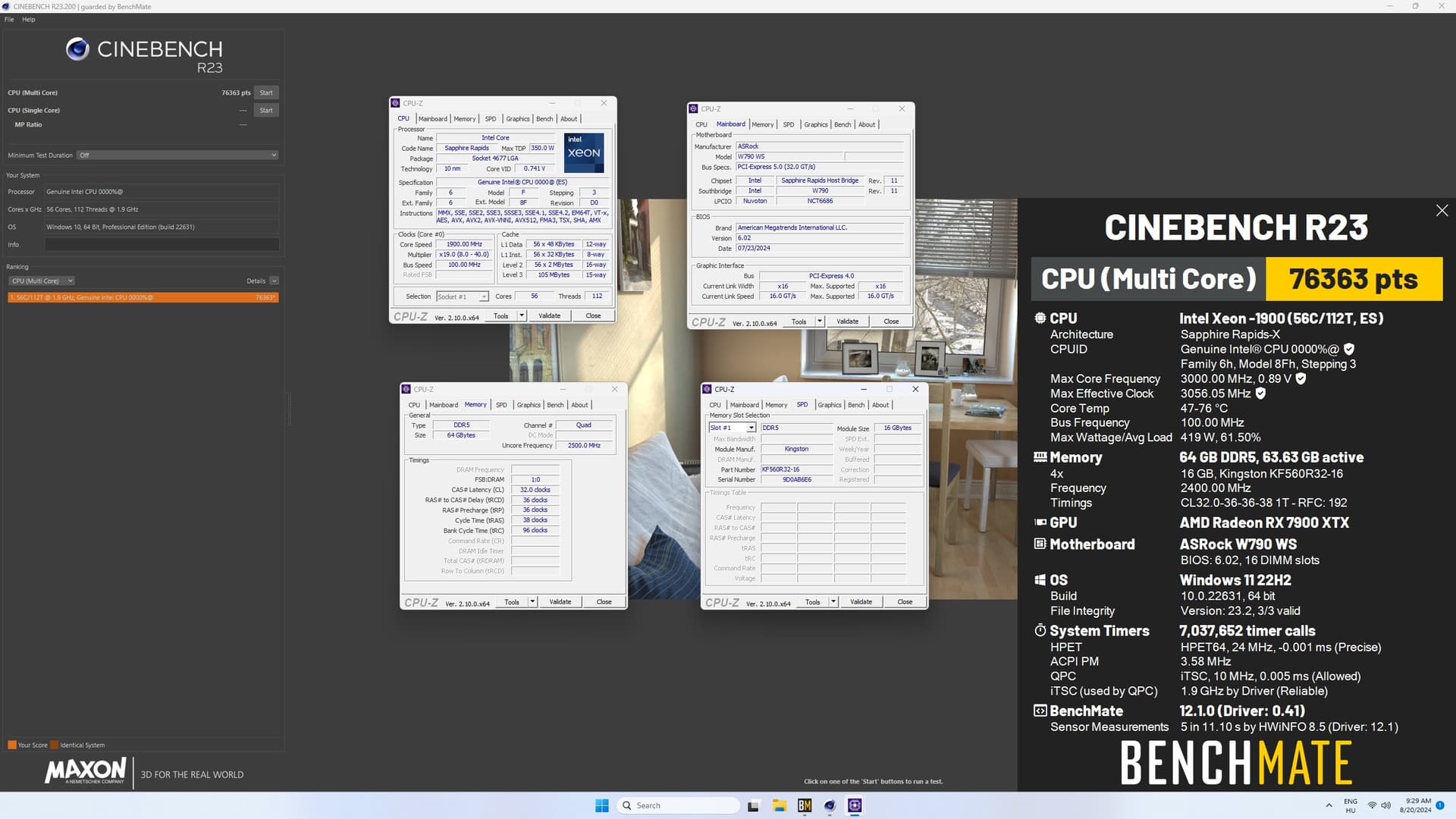Screen dimensions: 1456x819
Task: Open the File menu
Action: (x=9, y=20)
